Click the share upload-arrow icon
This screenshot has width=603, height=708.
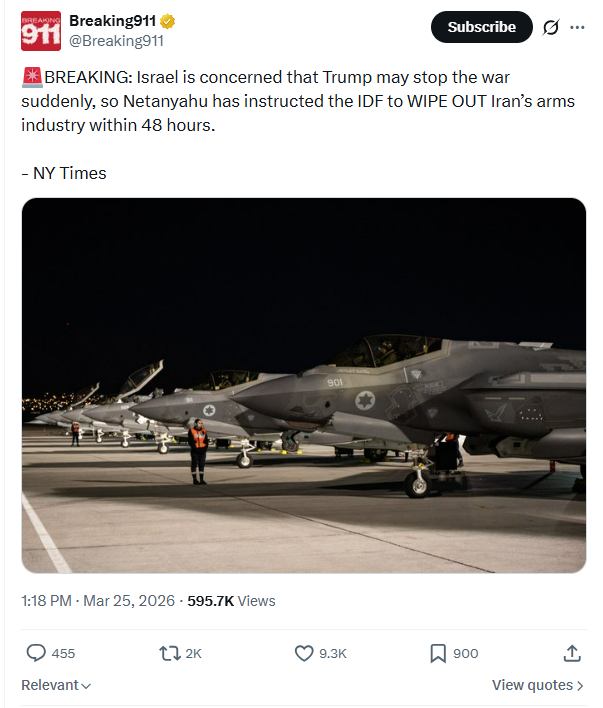click(572, 653)
